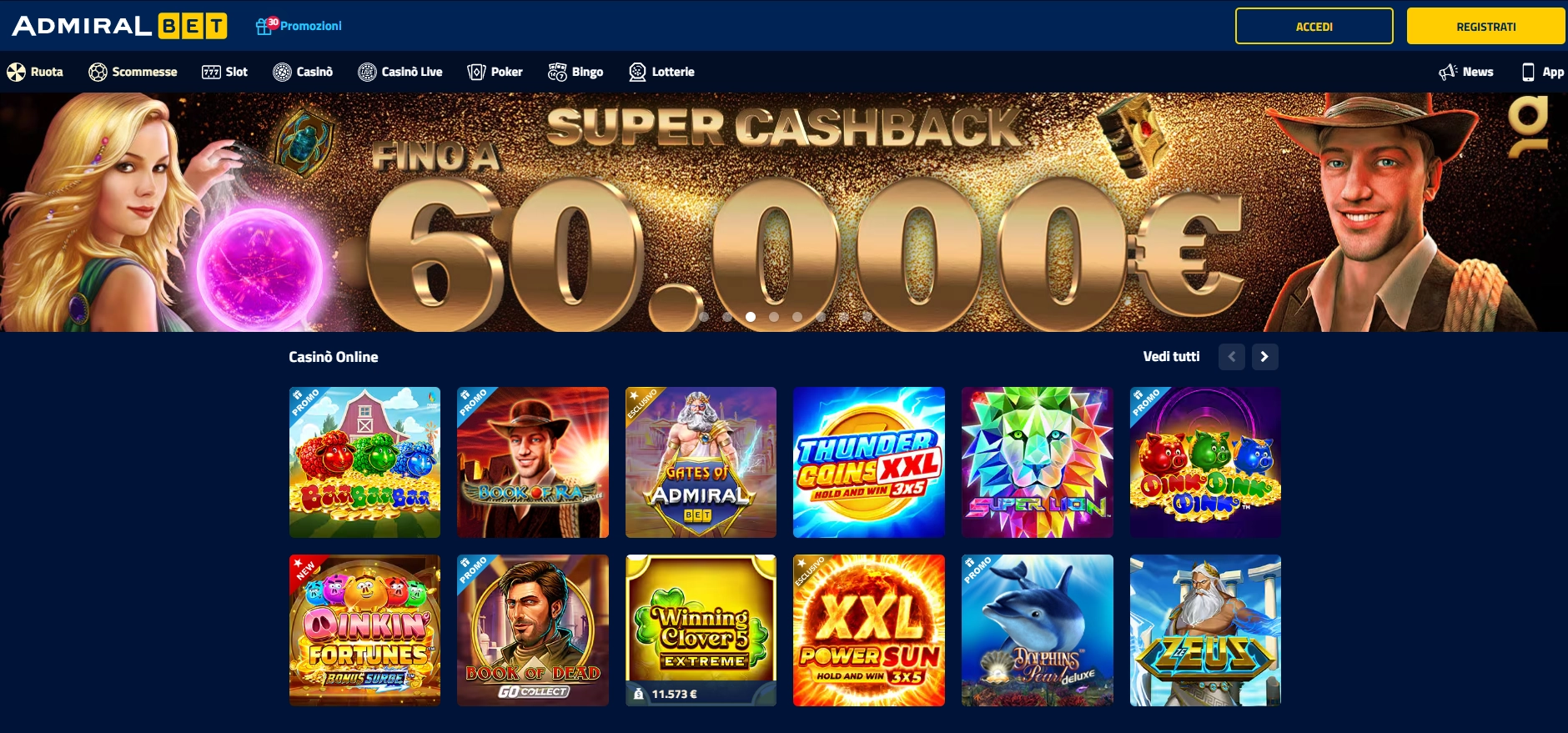Open the Casinò Live menu item
Image resolution: width=1568 pixels, height=733 pixels.
pos(400,72)
